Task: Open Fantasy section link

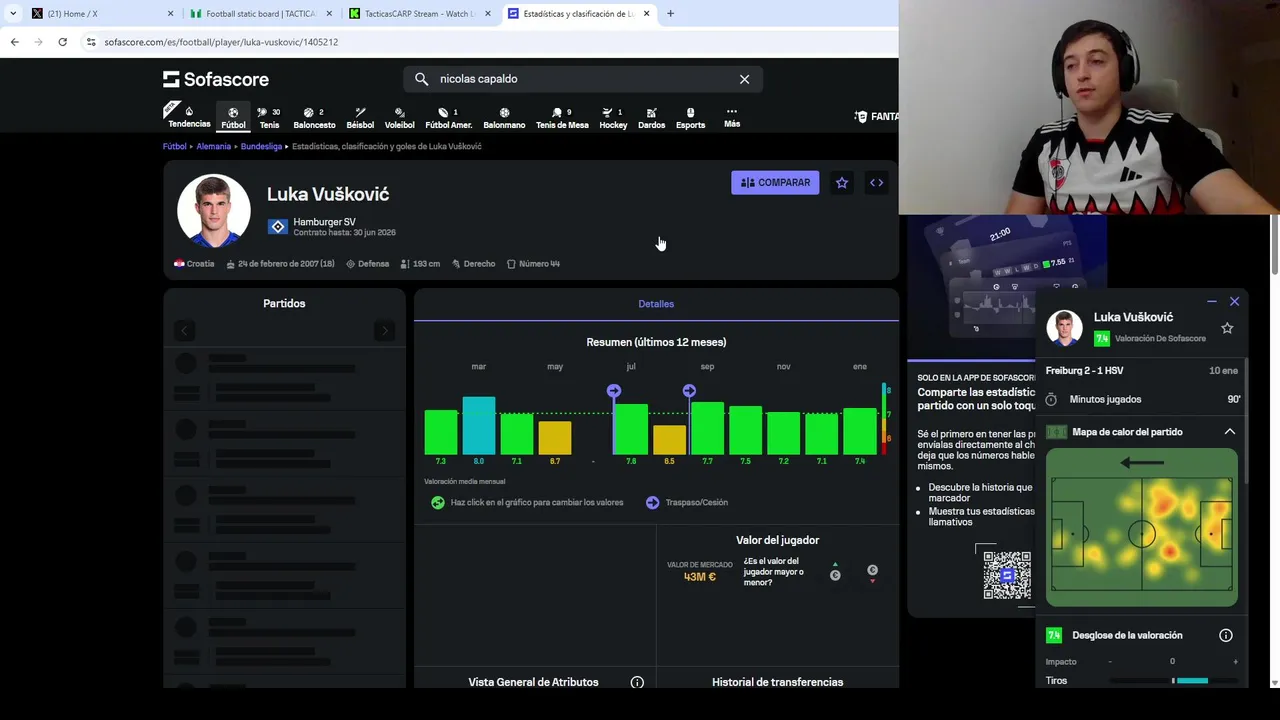Action: pyautogui.click(x=877, y=116)
